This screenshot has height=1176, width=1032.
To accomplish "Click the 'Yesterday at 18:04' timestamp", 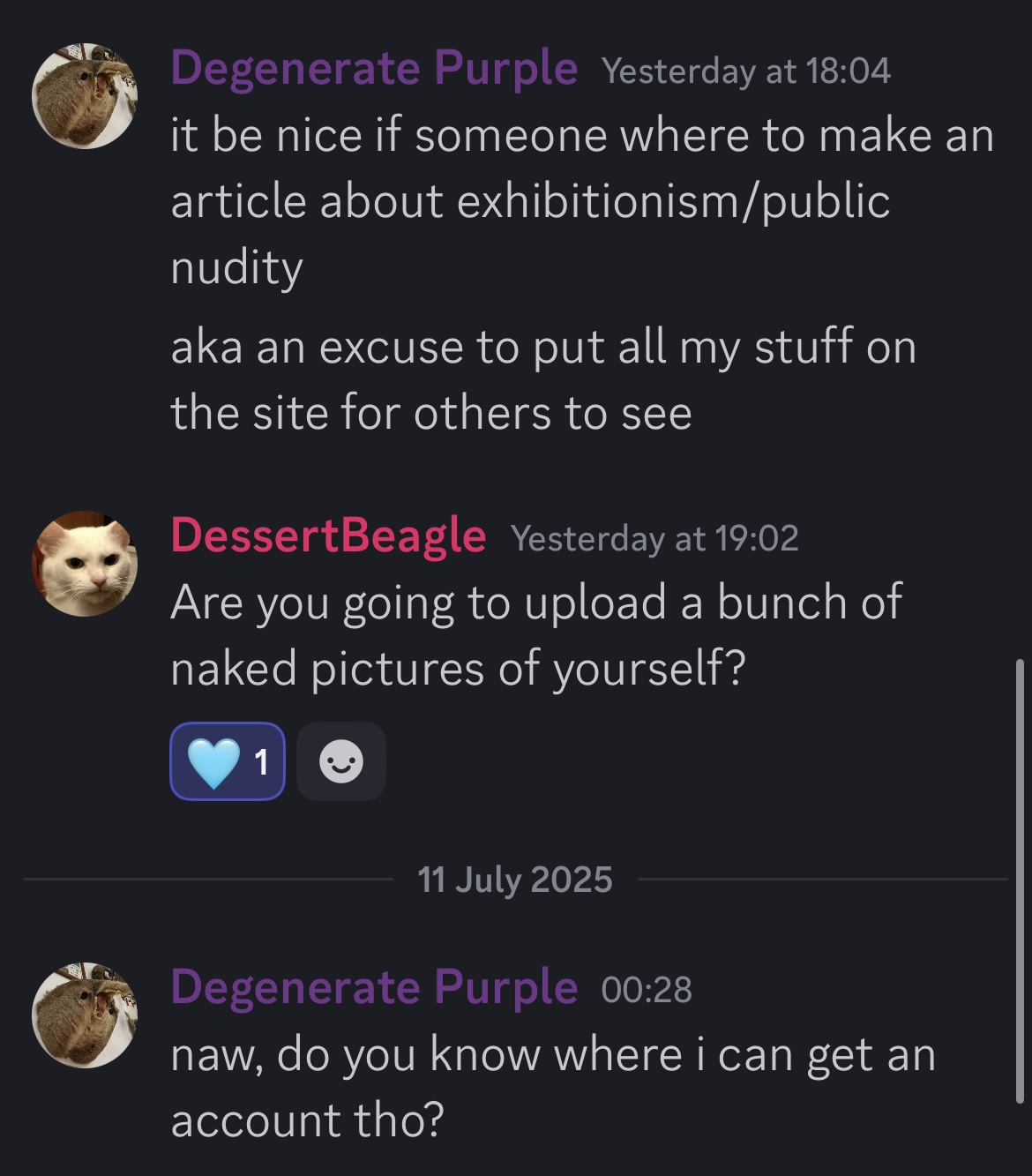I will click(x=746, y=71).
